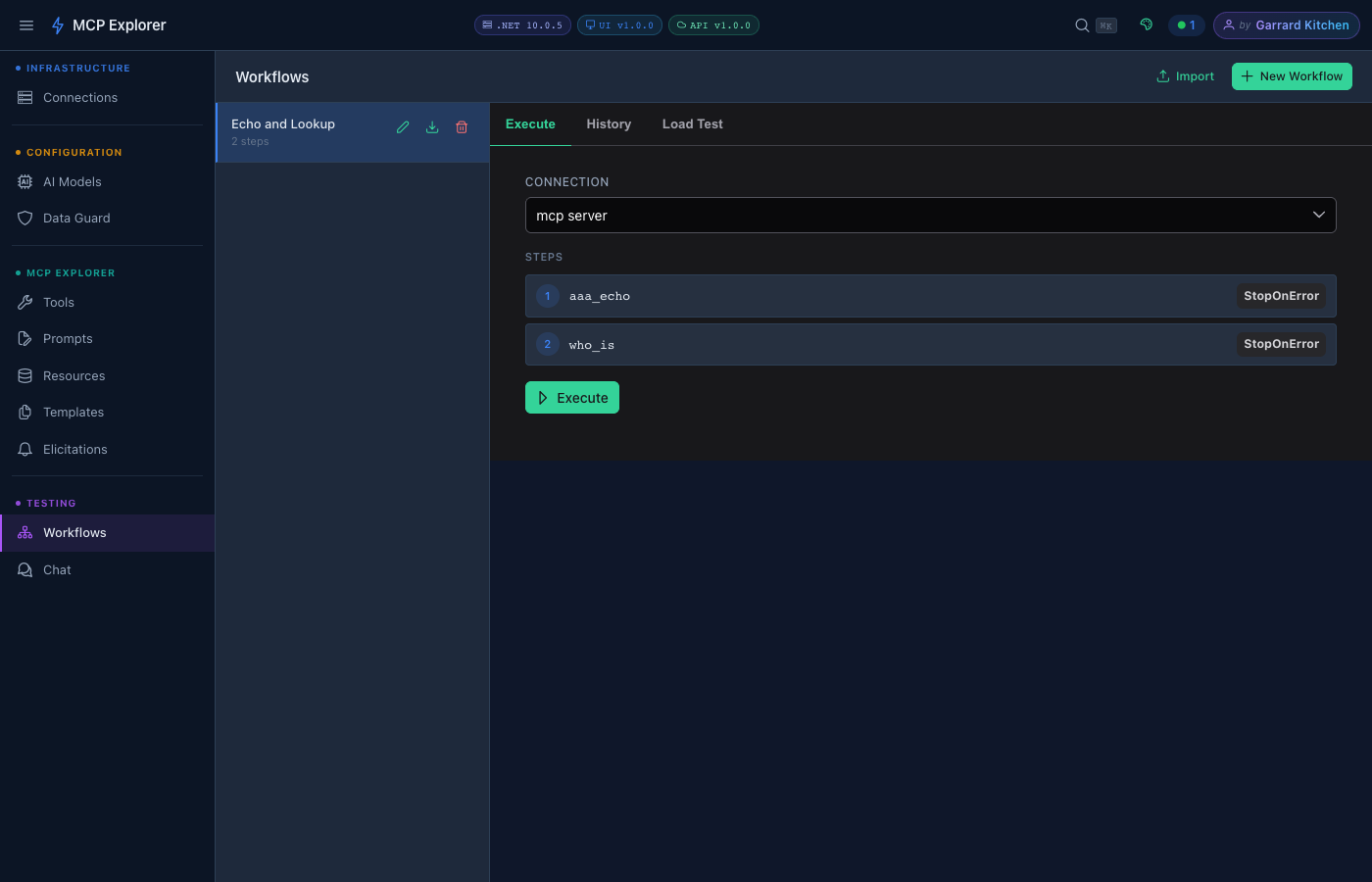Open the UI v1.0.0 badge dropdown
The image size is (1372, 882).
click(619, 24)
